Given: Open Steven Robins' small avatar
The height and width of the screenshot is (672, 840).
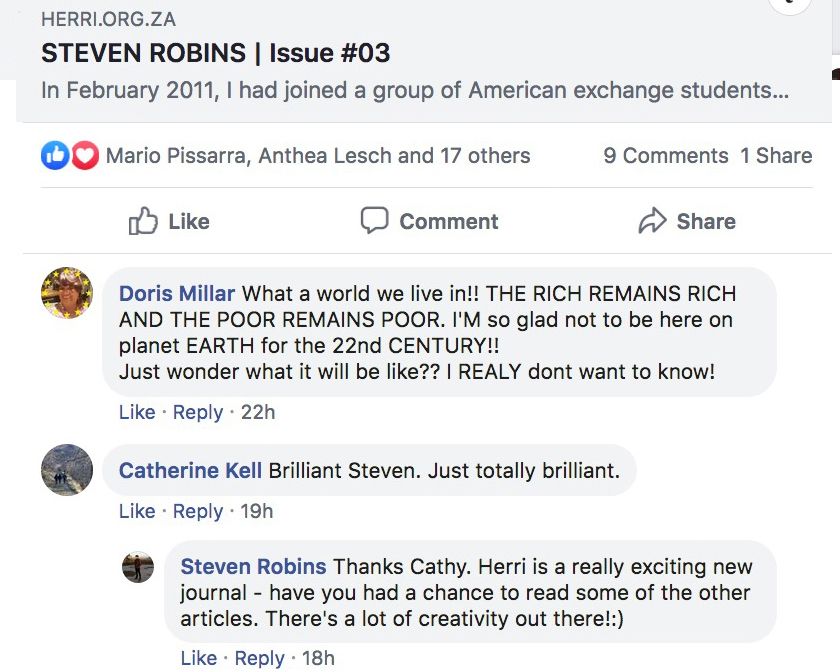Looking at the screenshot, I should pos(138,567).
